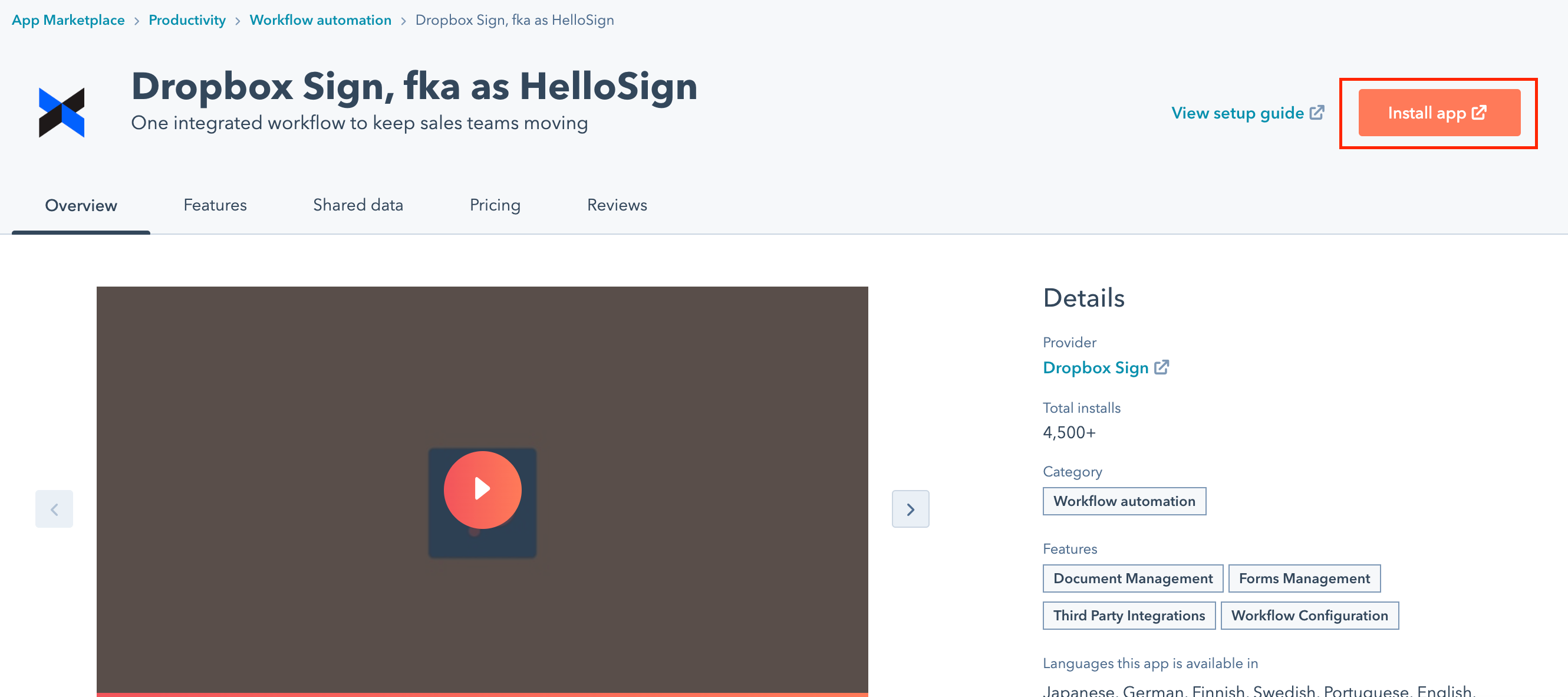
Task: Click the left arrow to previous slide
Action: [x=54, y=509]
